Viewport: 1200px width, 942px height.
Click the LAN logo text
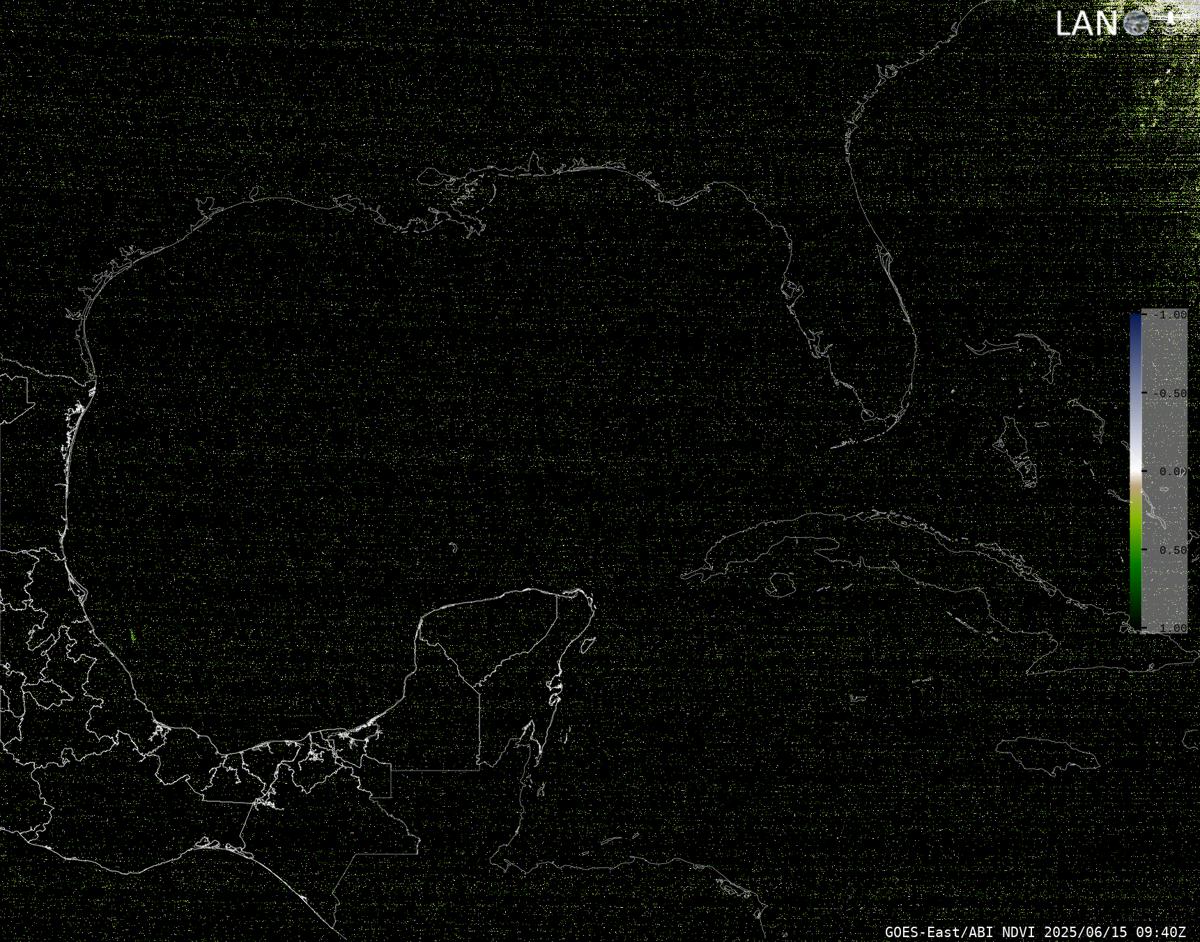(1086, 23)
